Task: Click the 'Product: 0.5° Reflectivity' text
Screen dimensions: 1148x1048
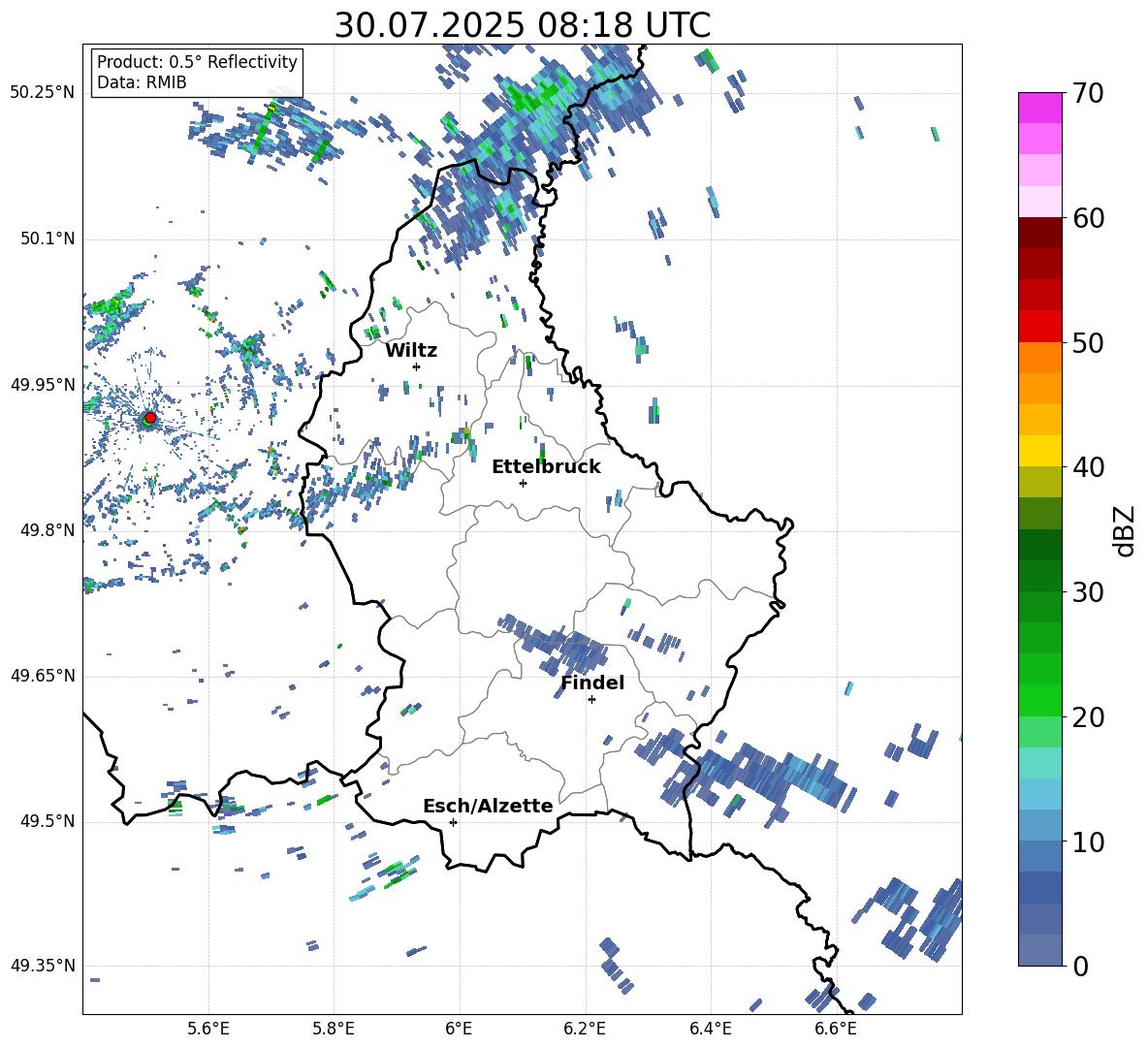Action: pos(197,61)
